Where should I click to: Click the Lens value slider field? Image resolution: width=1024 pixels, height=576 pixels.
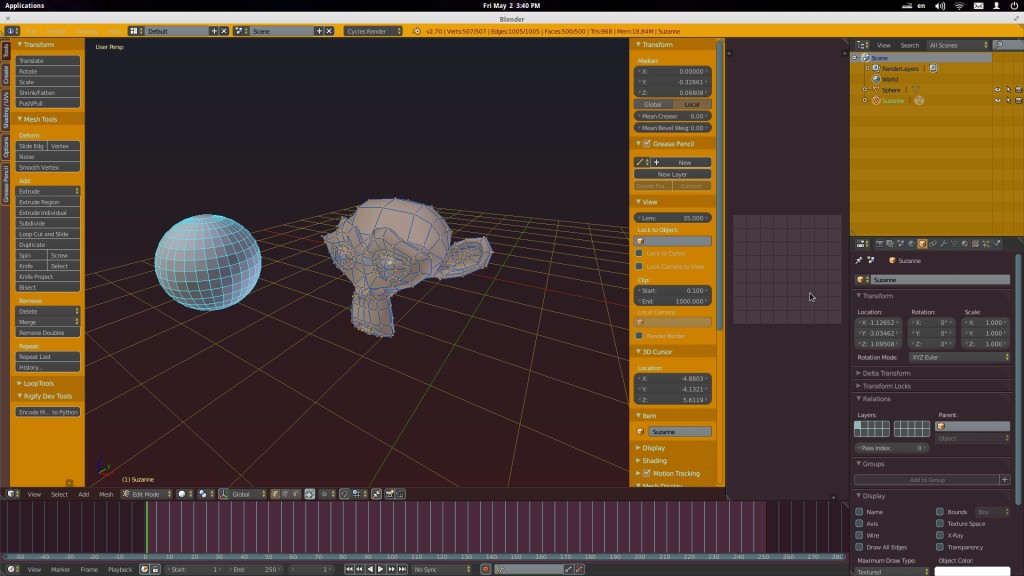[674, 217]
